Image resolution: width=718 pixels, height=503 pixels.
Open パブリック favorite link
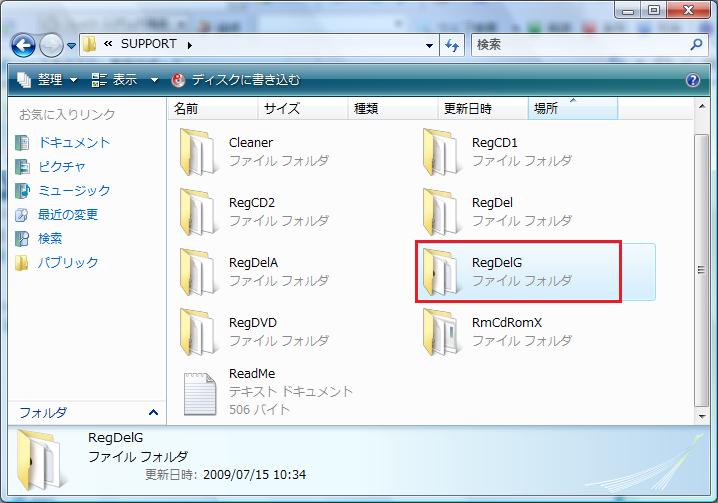(68, 262)
